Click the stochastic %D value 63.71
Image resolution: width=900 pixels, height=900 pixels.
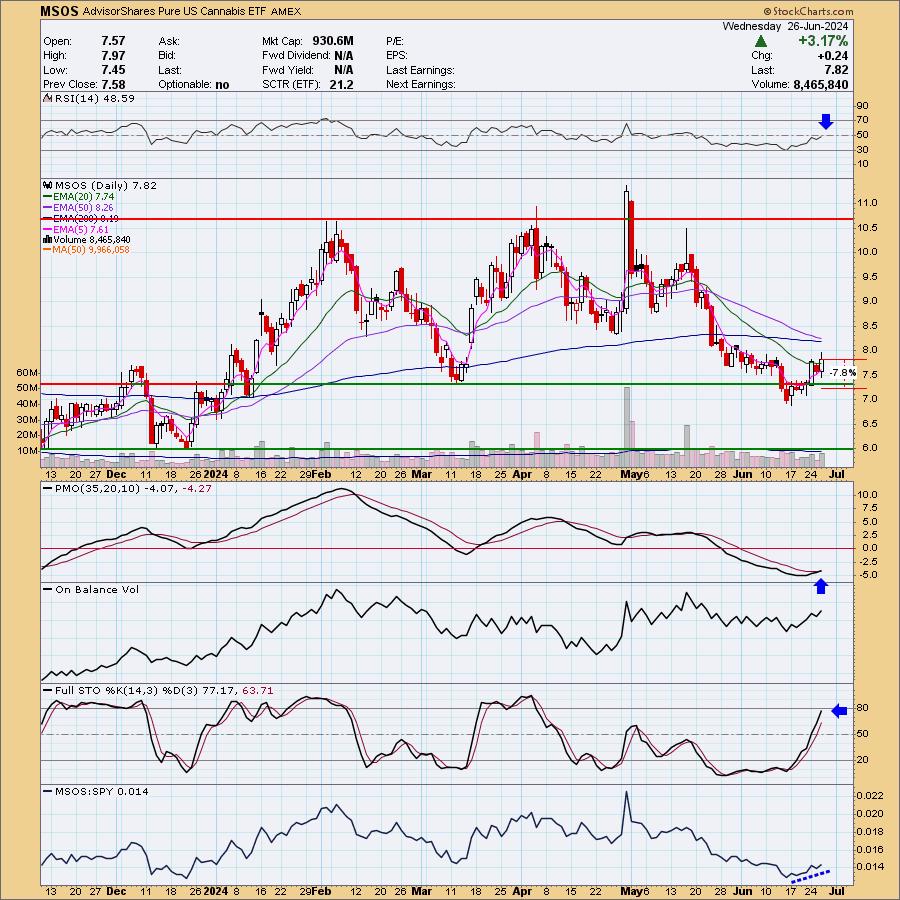[x=258, y=690]
